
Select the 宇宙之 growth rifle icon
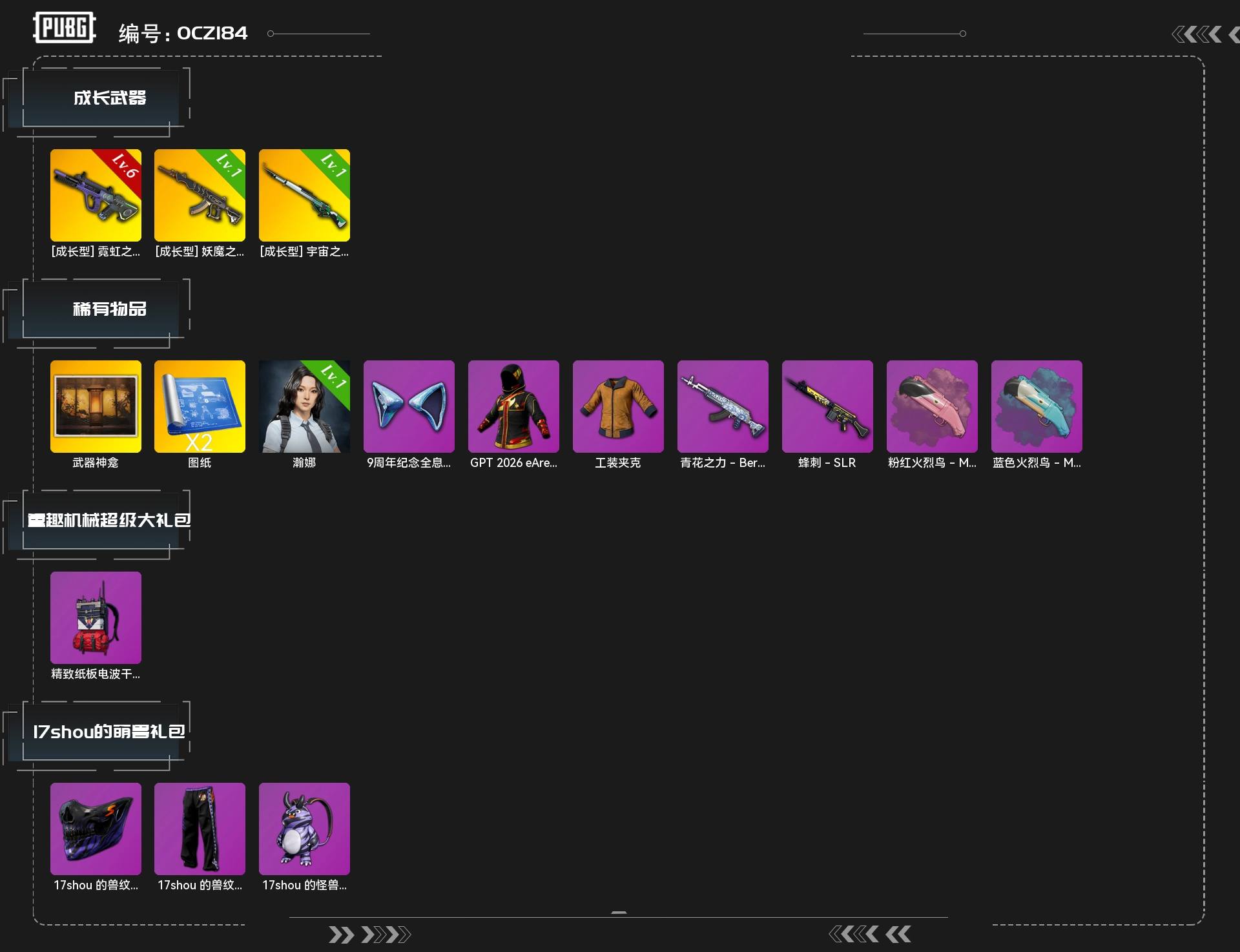click(304, 195)
